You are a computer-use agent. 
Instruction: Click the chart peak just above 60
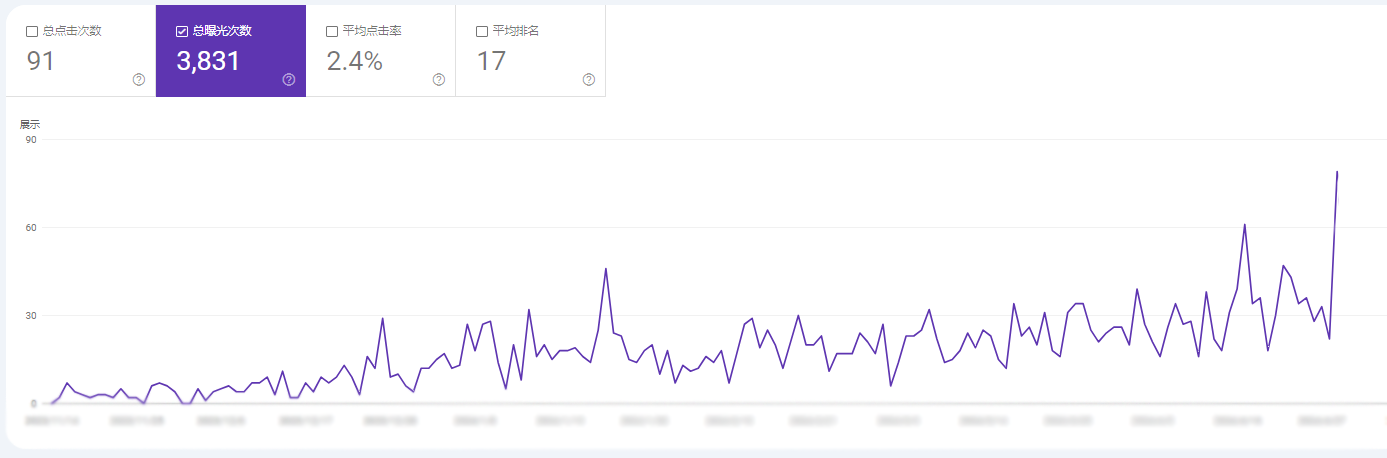pos(1244,225)
